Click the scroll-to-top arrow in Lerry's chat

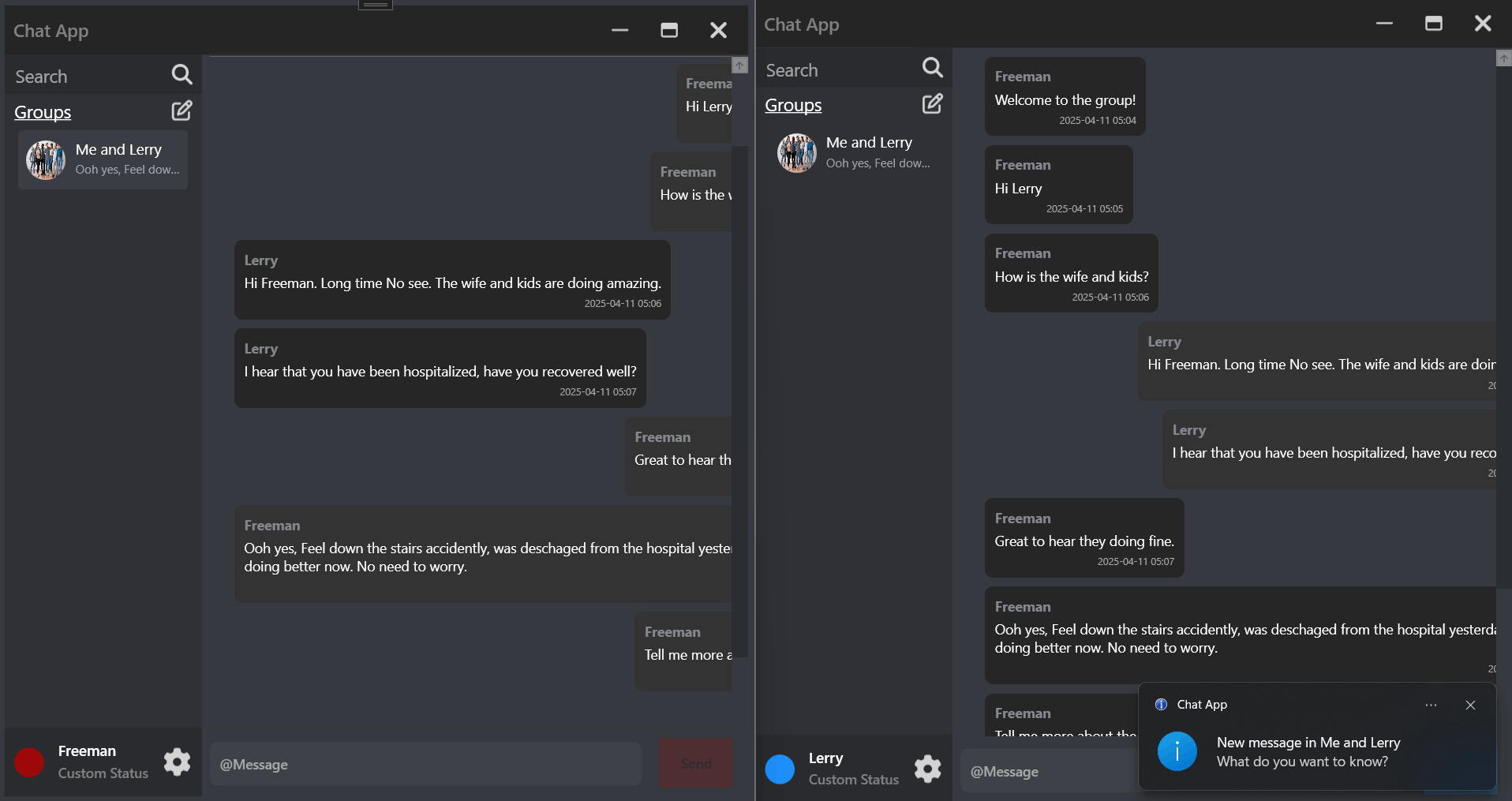point(1503,58)
